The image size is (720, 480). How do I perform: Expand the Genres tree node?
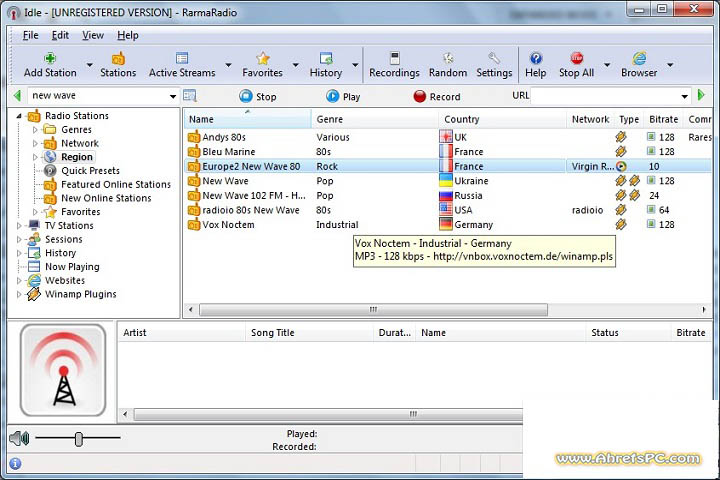35,130
